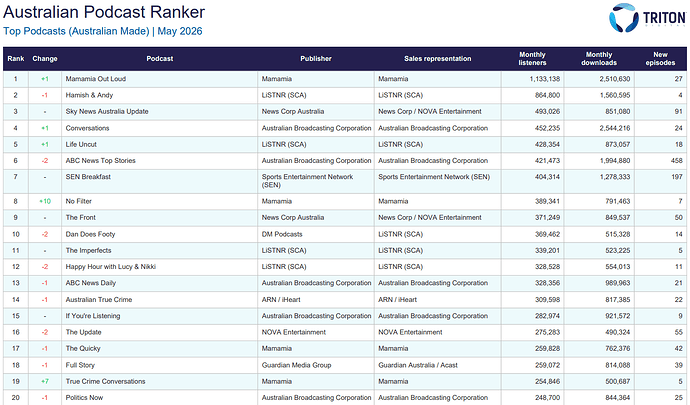The image size is (690, 405).
Task: Click 'News Corp Australia' publisher for The Front
Action: pyautogui.click(x=293, y=217)
